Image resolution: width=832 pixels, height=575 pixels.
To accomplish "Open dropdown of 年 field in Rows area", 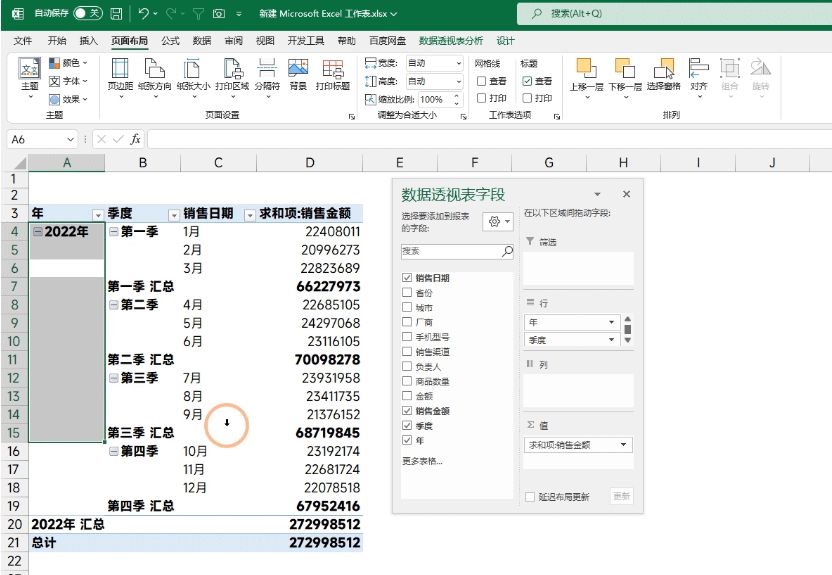I will 611,322.
